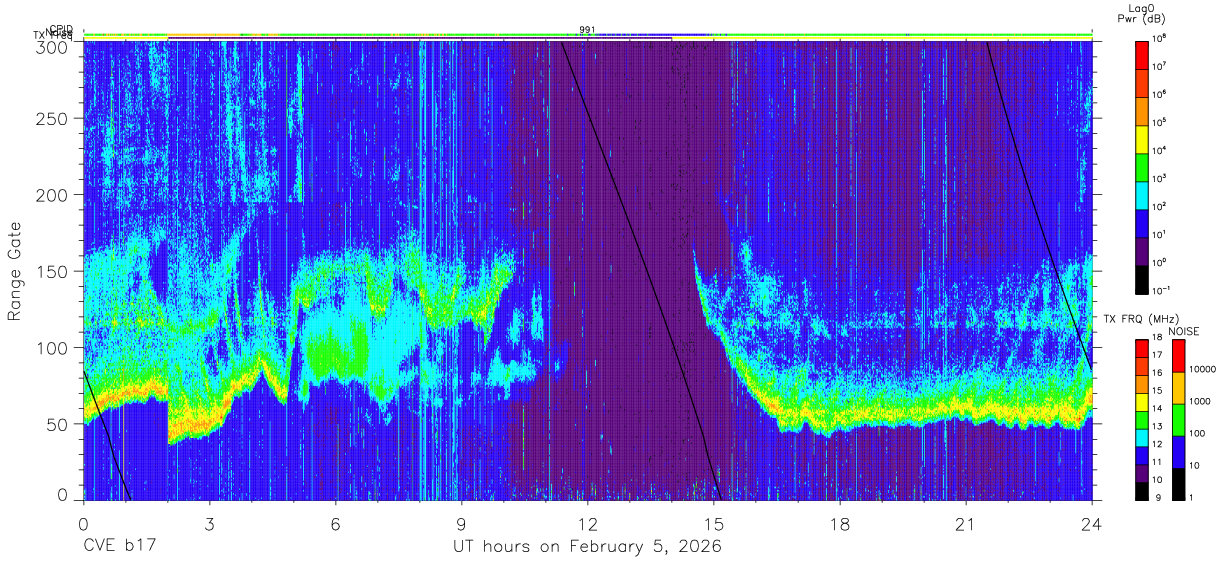Screen dimensions: 1228x567
Task: Click the yellow segment of the TX FRQ colorbar
Action: (x=1143, y=402)
